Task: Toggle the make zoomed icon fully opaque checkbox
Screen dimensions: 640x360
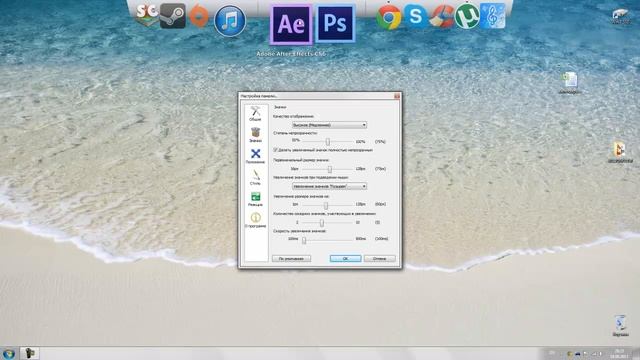Action: (x=276, y=150)
